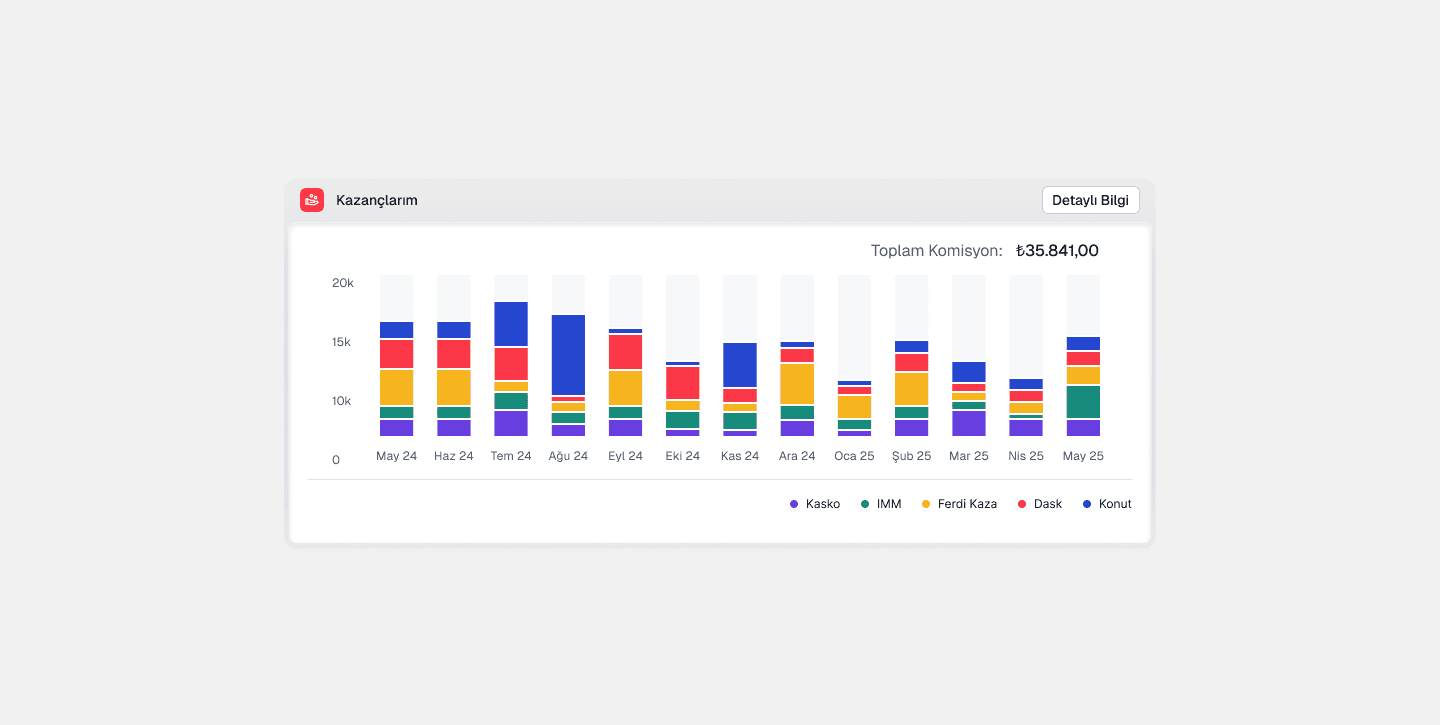1440x725 pixels.
Task: Toggle the IMM legend entry
Action: 881,504
